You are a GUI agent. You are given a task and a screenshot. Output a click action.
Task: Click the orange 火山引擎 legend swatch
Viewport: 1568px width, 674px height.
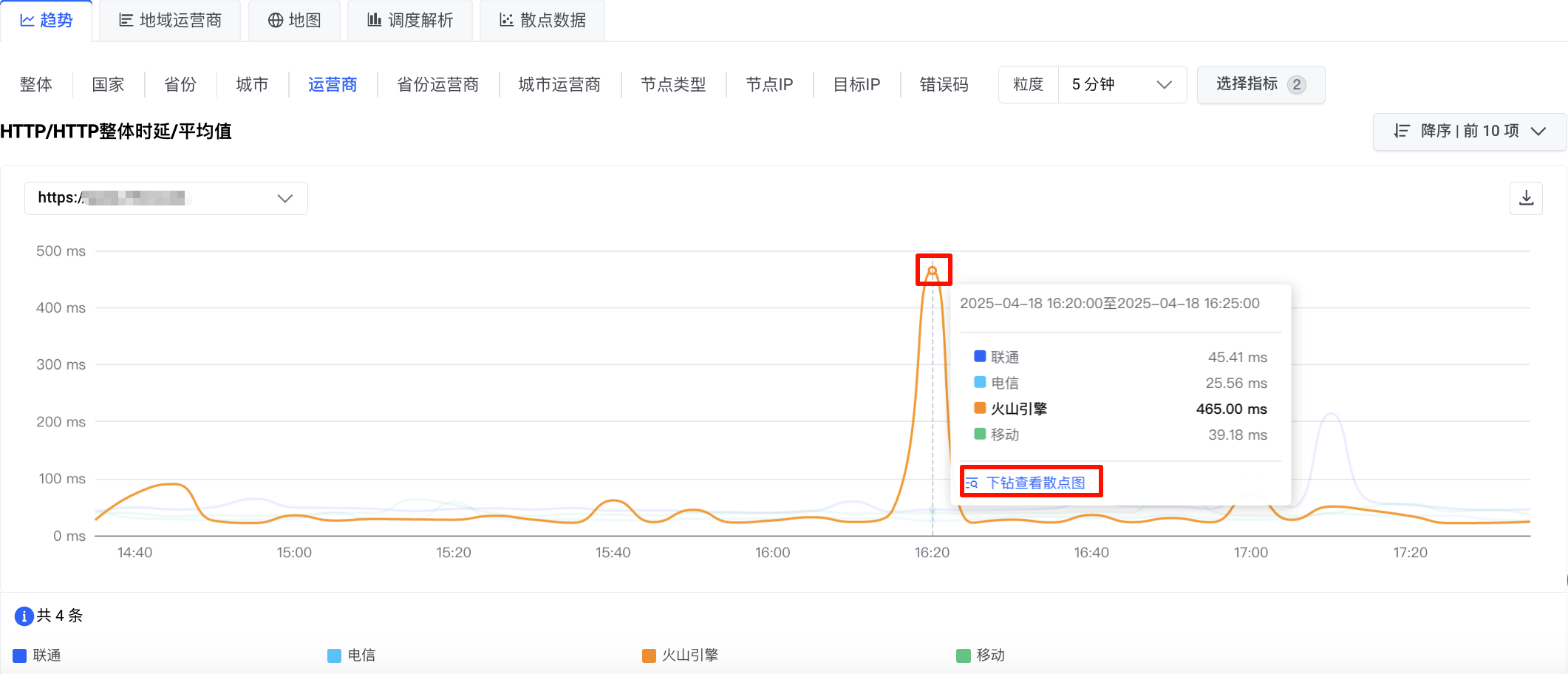[x=649, y=656]
